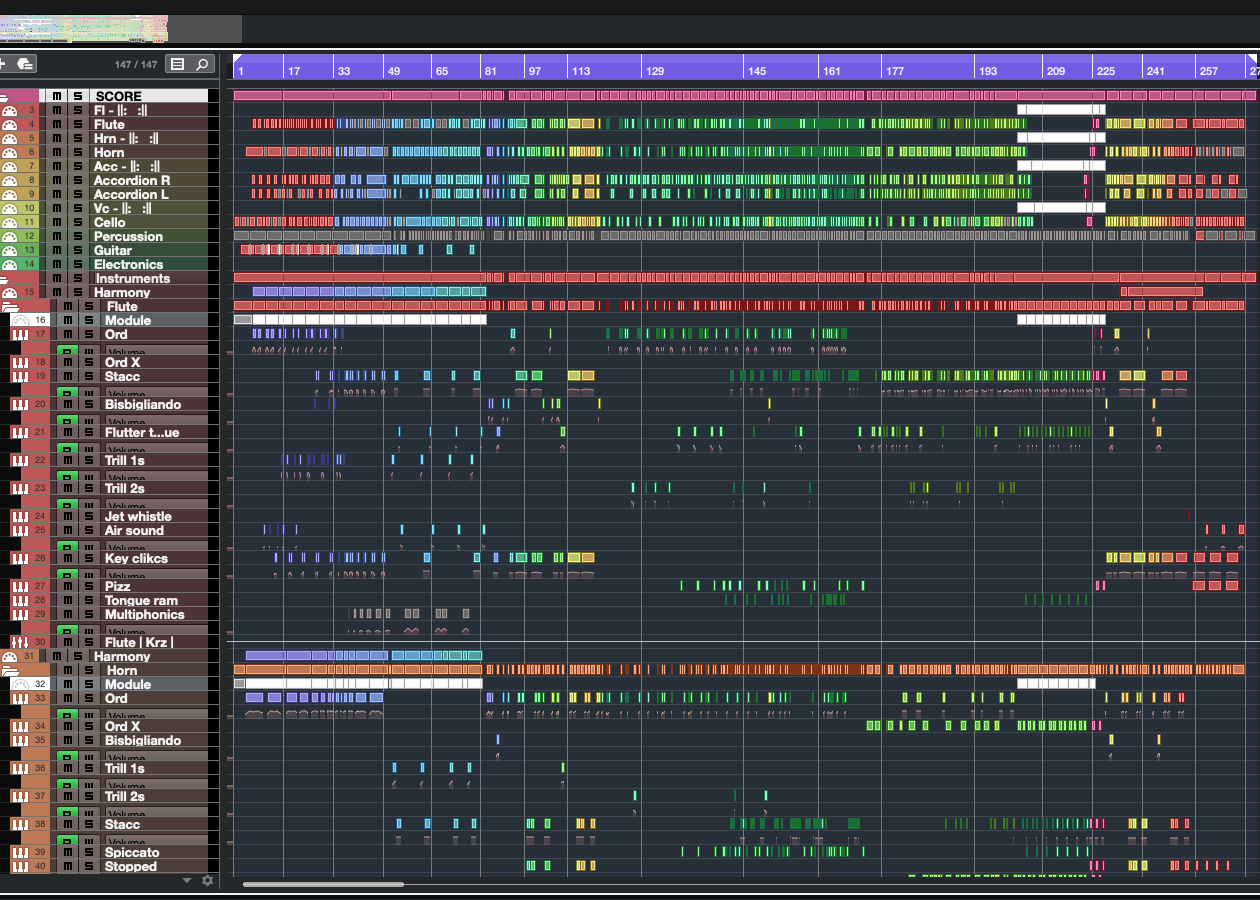Set the cursor at bar 257
This screenshot has height=900, width=1260.
pyautogui.click(x=1209, y=71)
